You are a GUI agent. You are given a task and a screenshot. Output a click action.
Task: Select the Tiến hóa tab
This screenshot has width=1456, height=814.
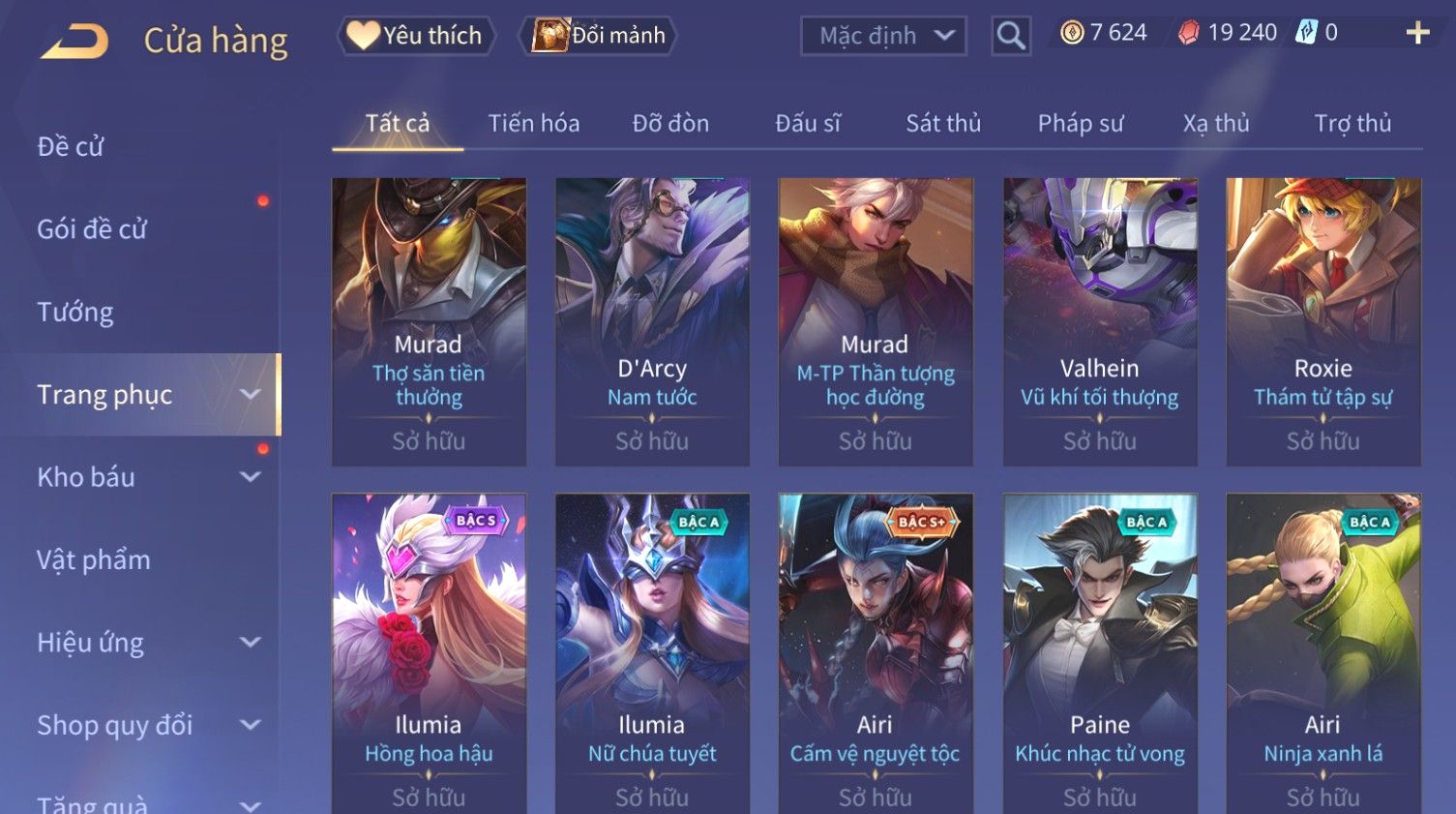click(534, 124)
